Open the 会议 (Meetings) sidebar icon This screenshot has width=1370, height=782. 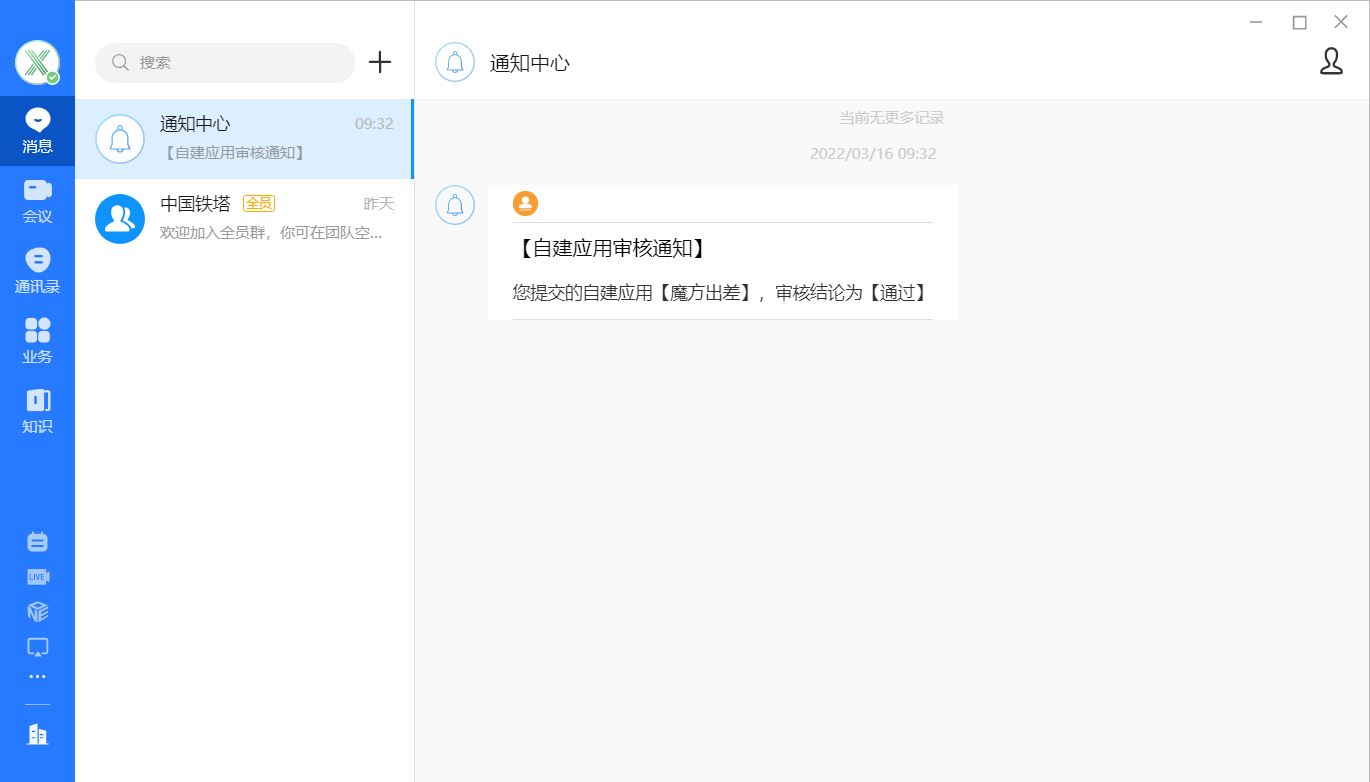pos(37,196)
